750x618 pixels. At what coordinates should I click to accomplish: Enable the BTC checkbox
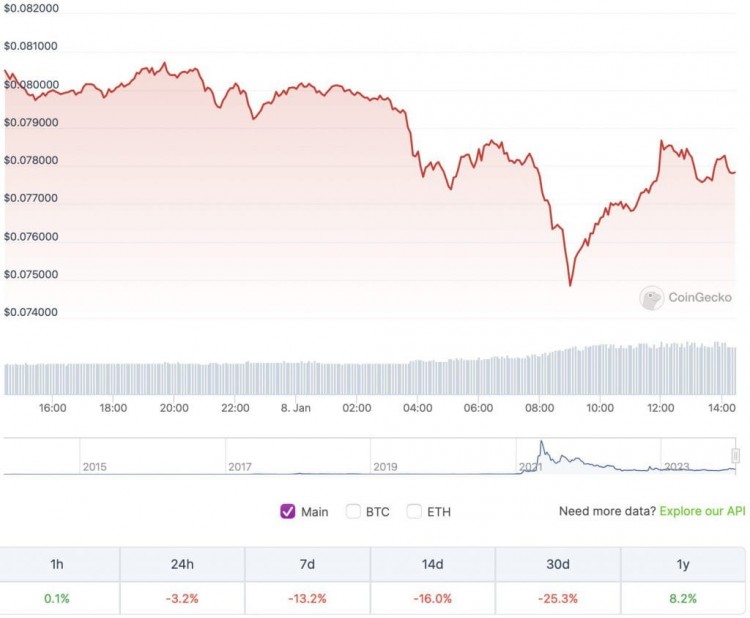[353, 511]
